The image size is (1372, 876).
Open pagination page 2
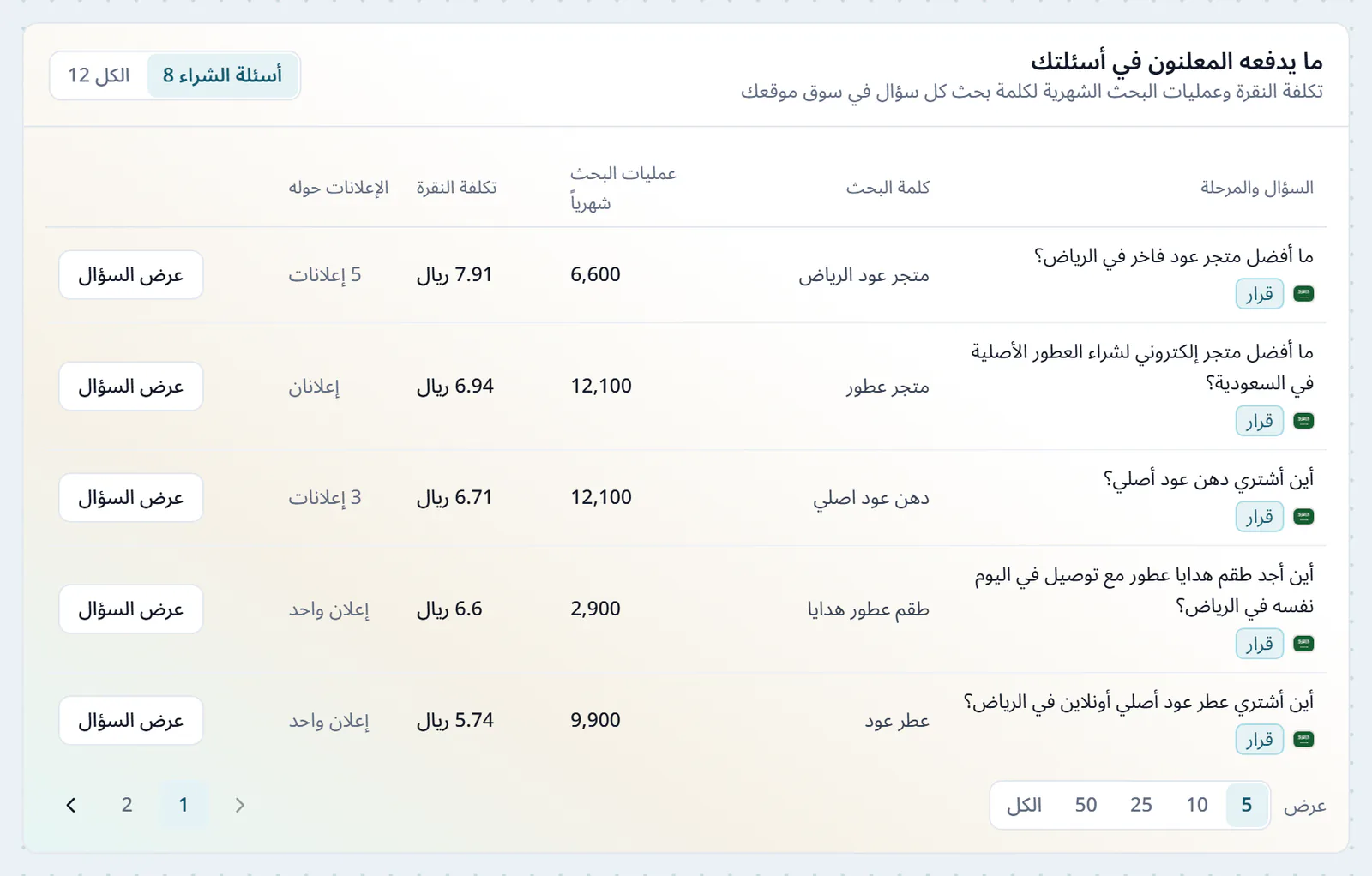[127, 805]
